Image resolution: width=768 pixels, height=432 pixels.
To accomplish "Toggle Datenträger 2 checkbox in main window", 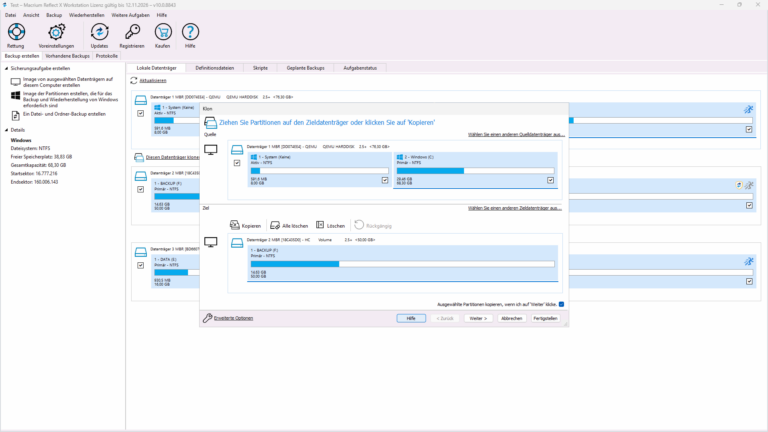I will point(141,189).
